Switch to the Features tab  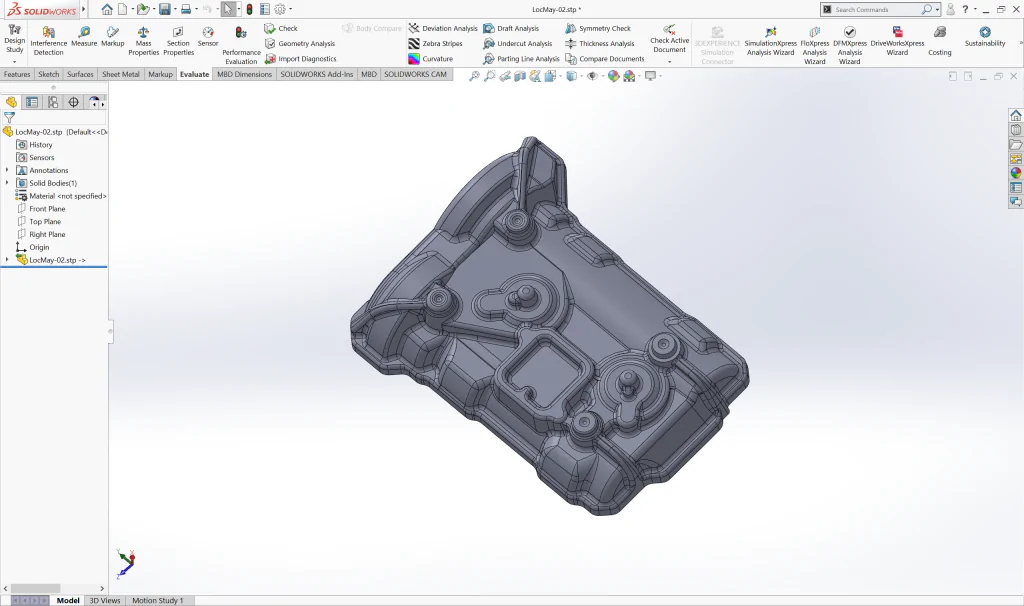click(17, 74)
